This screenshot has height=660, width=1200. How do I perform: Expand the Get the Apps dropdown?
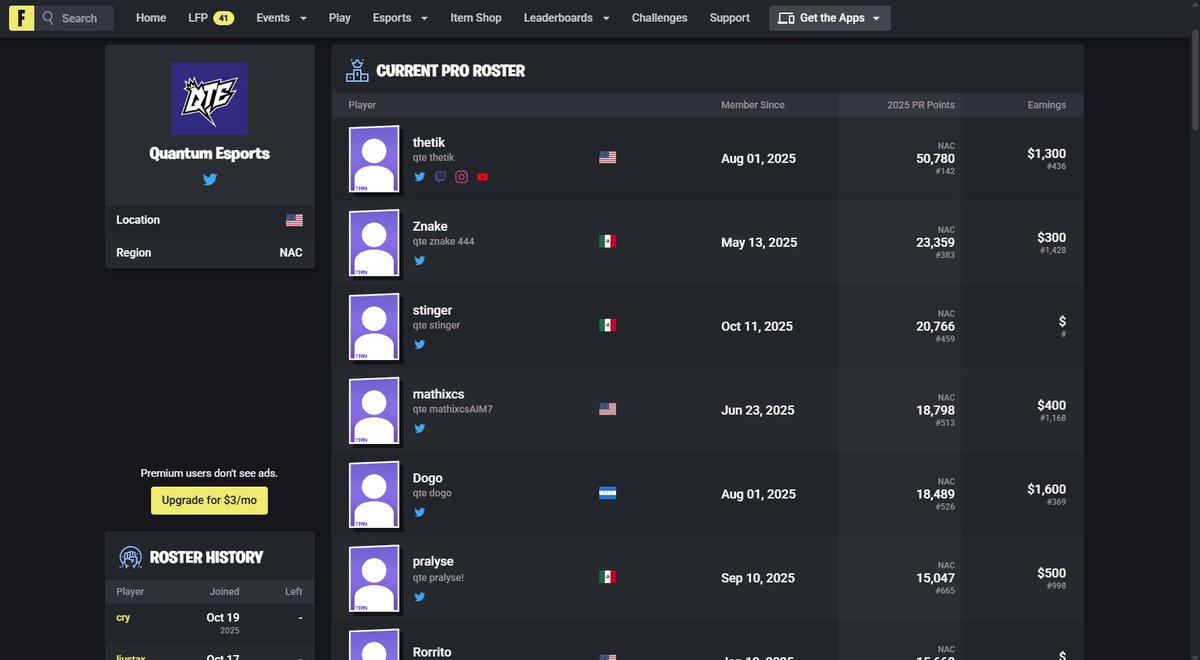(830, 18)
